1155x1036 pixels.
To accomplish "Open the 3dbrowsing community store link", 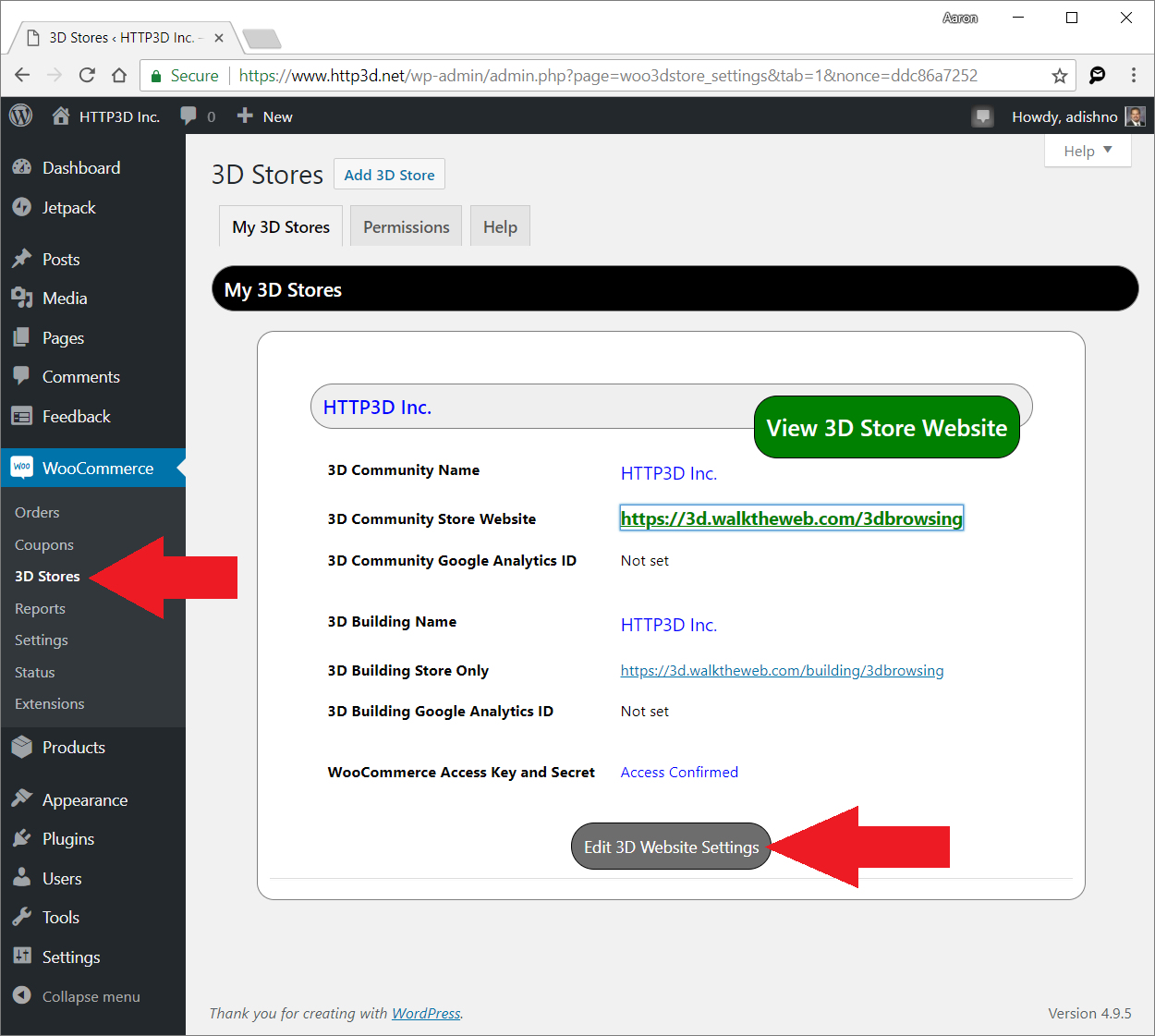I will coord(792,518).
